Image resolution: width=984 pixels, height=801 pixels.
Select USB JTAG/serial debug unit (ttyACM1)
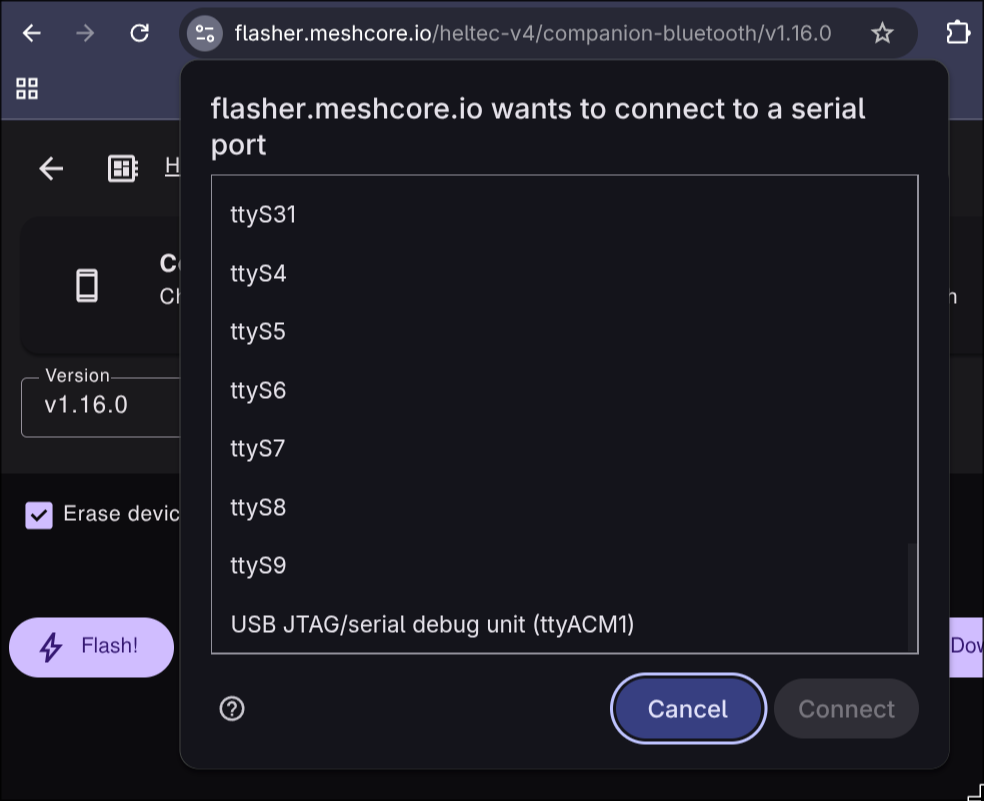(x=560, y=625)
